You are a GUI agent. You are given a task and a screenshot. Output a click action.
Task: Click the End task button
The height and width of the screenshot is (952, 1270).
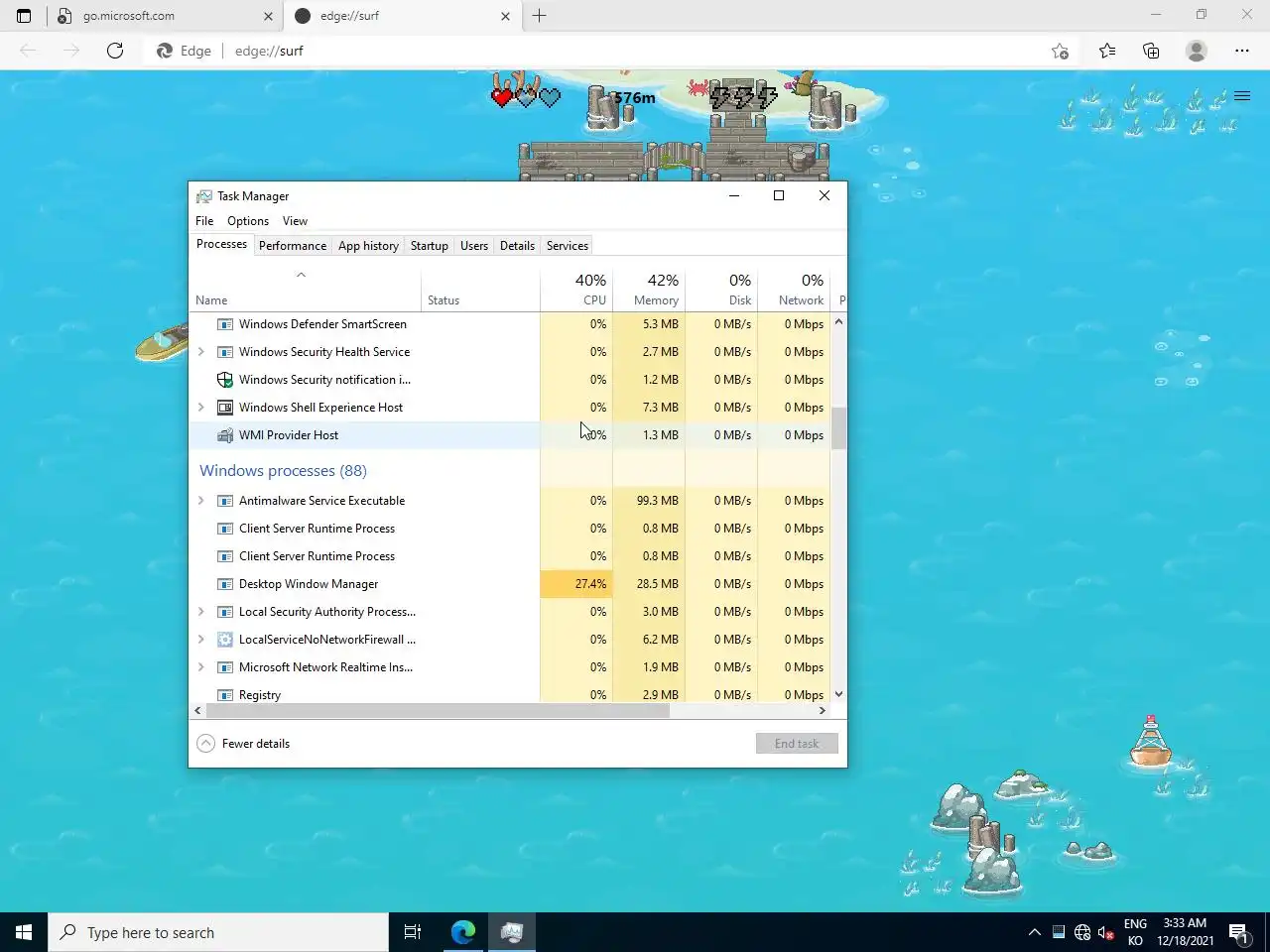797,744
